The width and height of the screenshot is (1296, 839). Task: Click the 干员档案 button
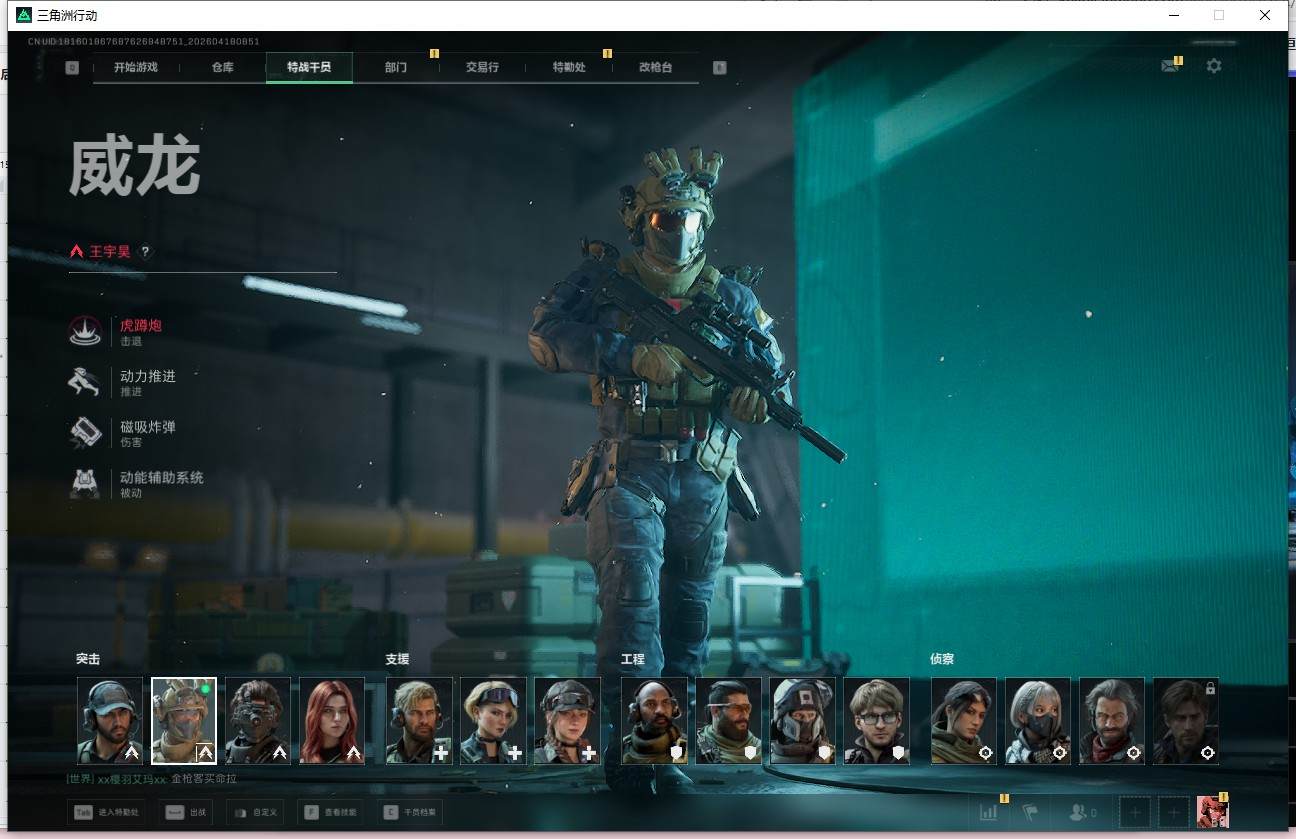point(411,812)
